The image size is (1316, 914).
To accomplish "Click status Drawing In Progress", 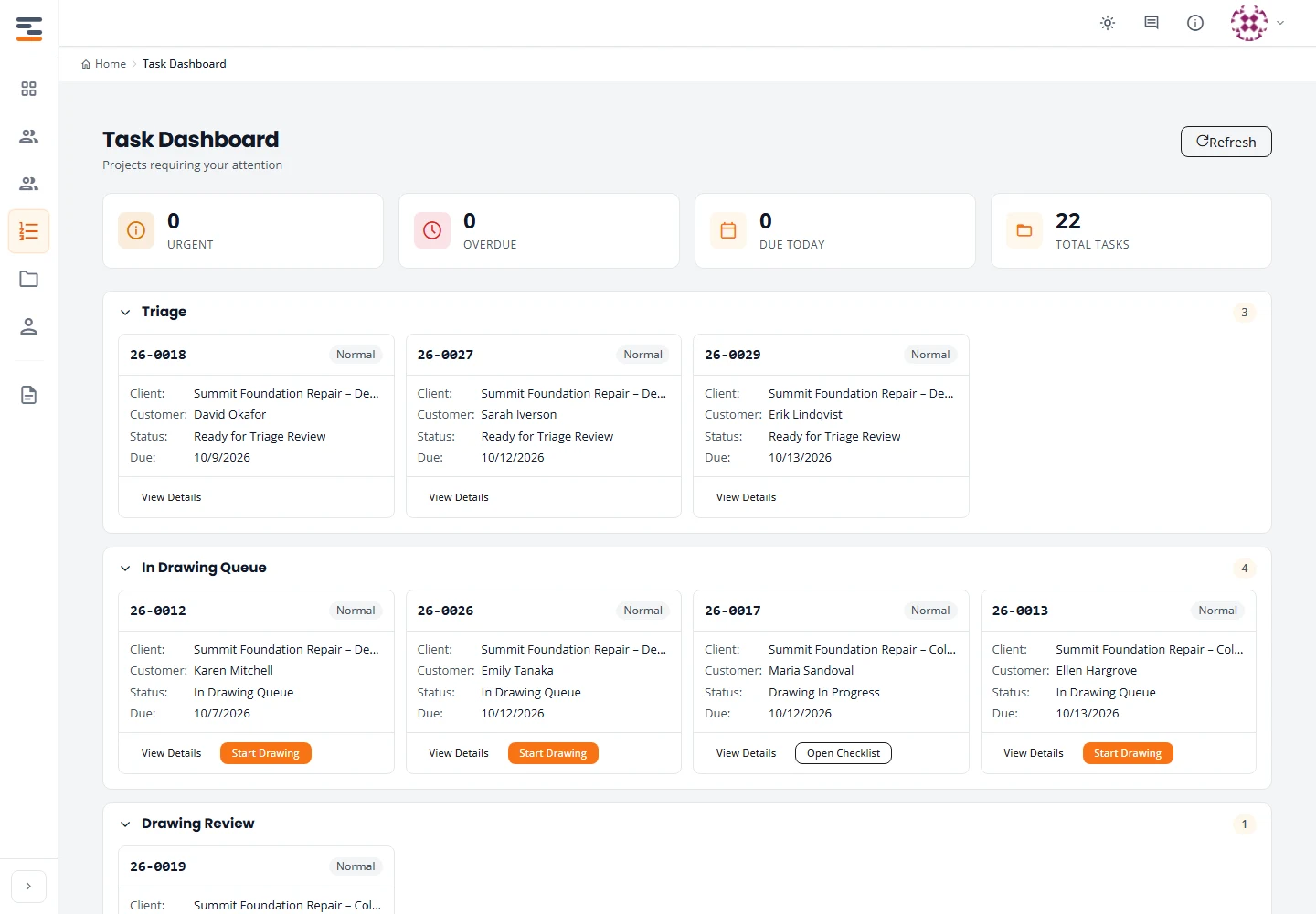I will pos(824,692).
